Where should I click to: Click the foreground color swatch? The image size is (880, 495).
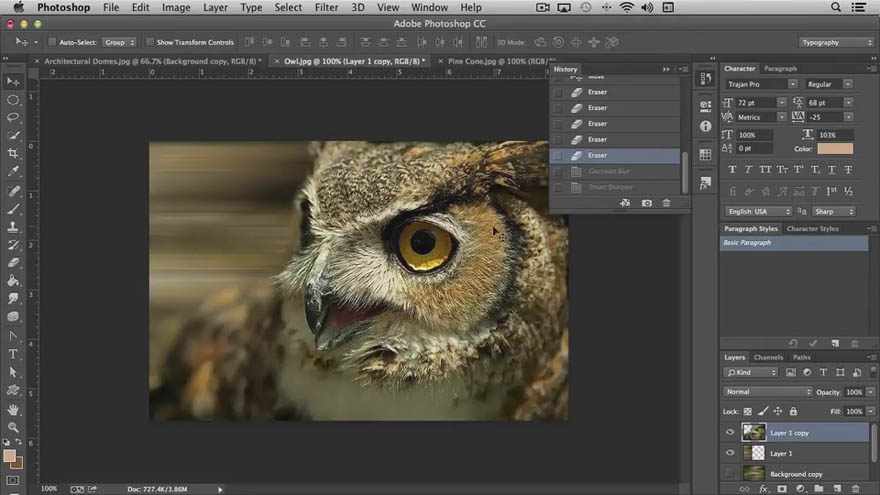pos(9,456)
